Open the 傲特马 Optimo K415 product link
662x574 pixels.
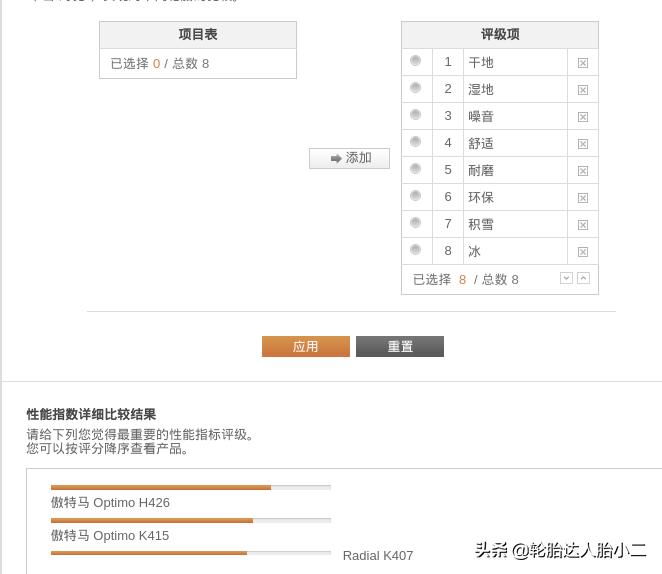pyautogui.click(x=110, y=536)
